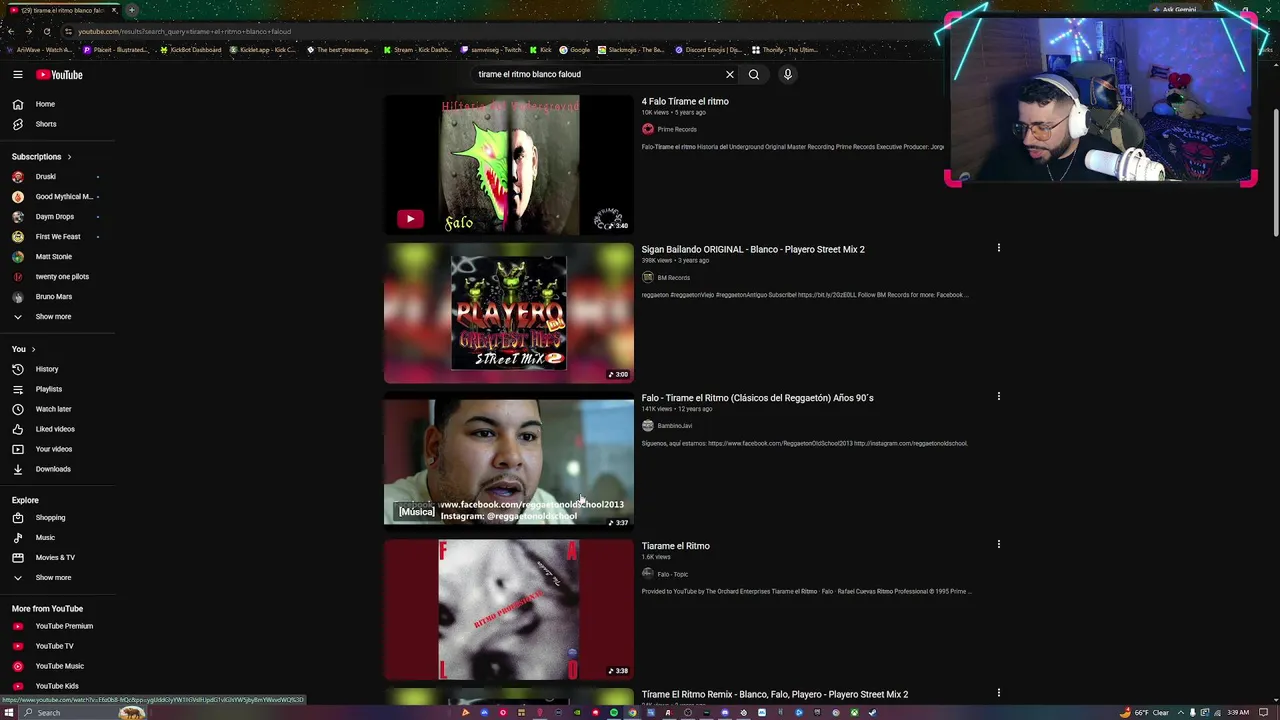Open the Playero Street Mix 2 thumbnail
1280x720 pixels.
click(509, 313)
